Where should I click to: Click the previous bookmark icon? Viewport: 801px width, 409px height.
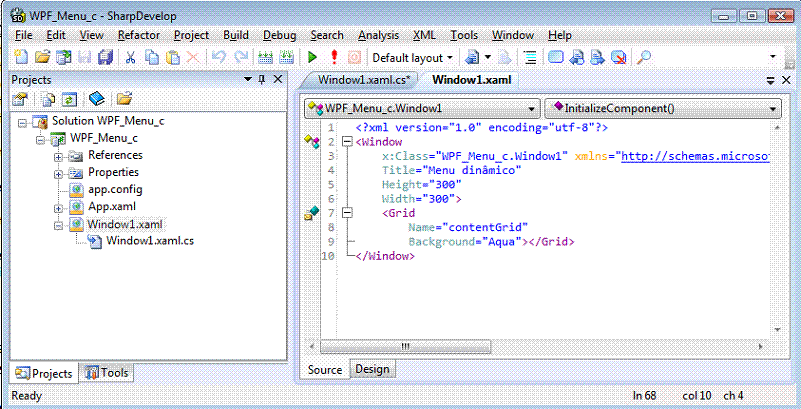(577, 57)
